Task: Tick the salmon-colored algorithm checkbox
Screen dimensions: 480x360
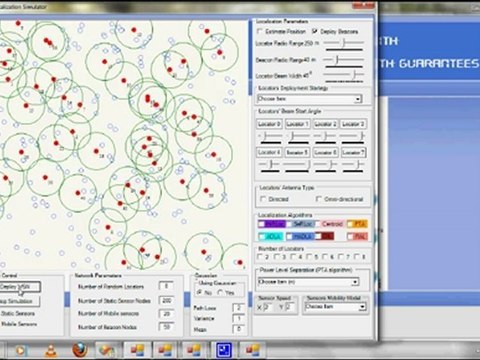Action: (x=350, y=237)
